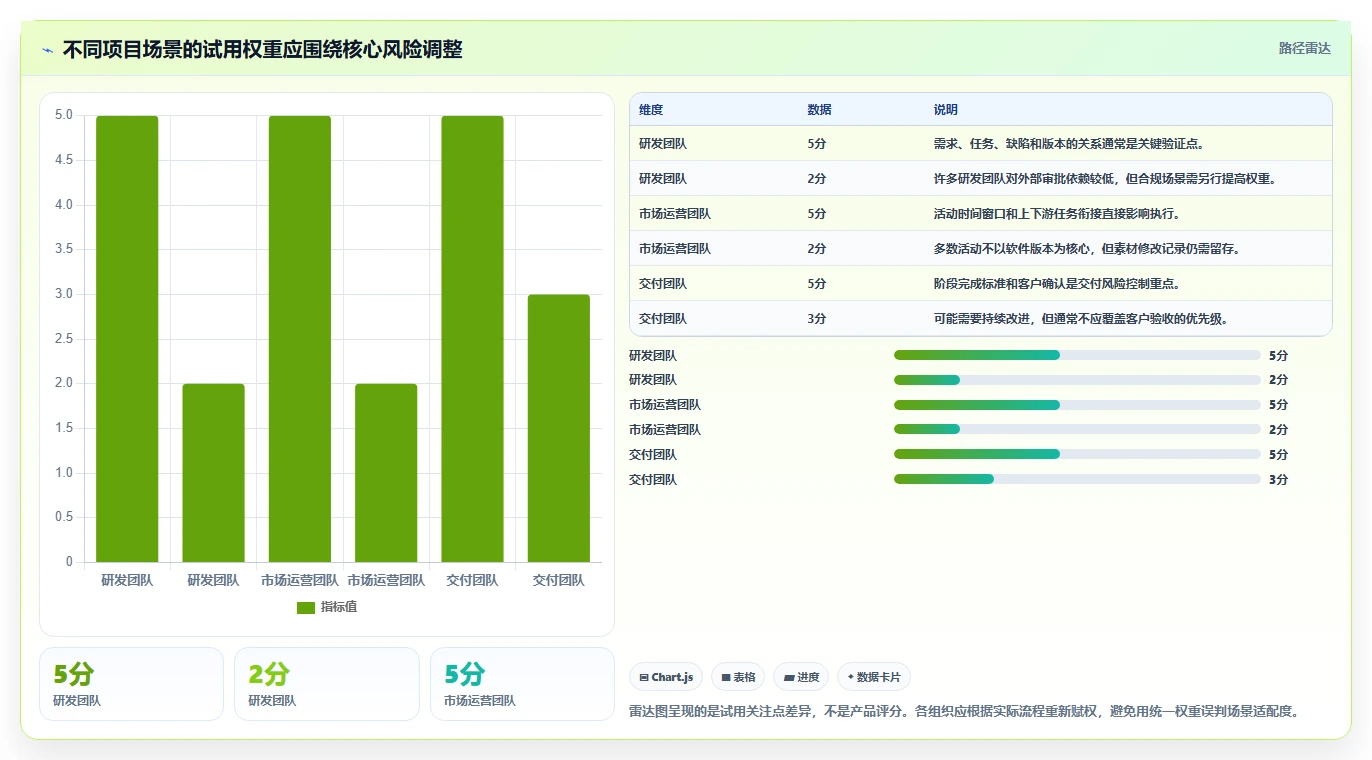
Task: Click the 路径雷达 label in the header
Action: pos(1304,48)
